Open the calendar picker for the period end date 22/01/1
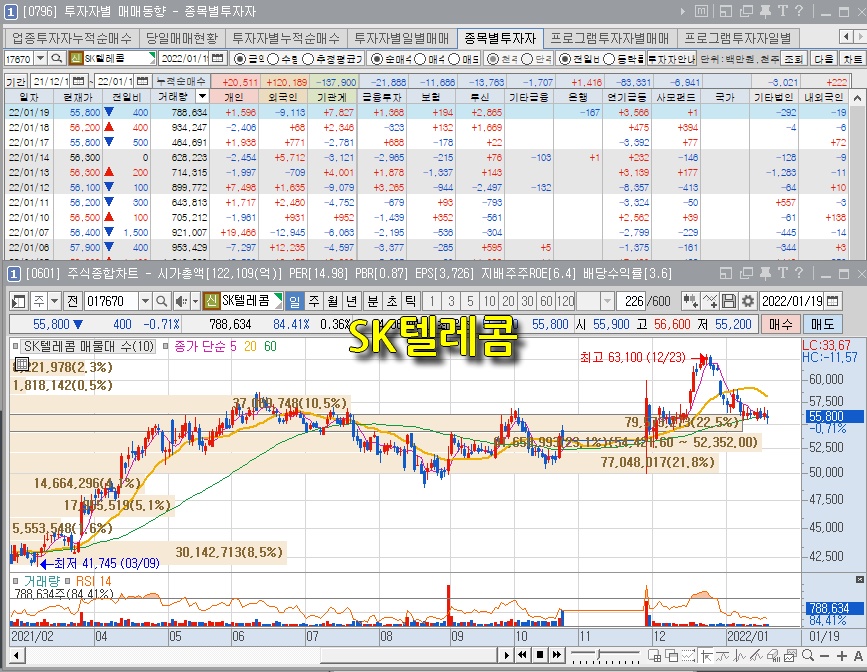The height and width of the screenshot is (672, 867). pos(143,81)
